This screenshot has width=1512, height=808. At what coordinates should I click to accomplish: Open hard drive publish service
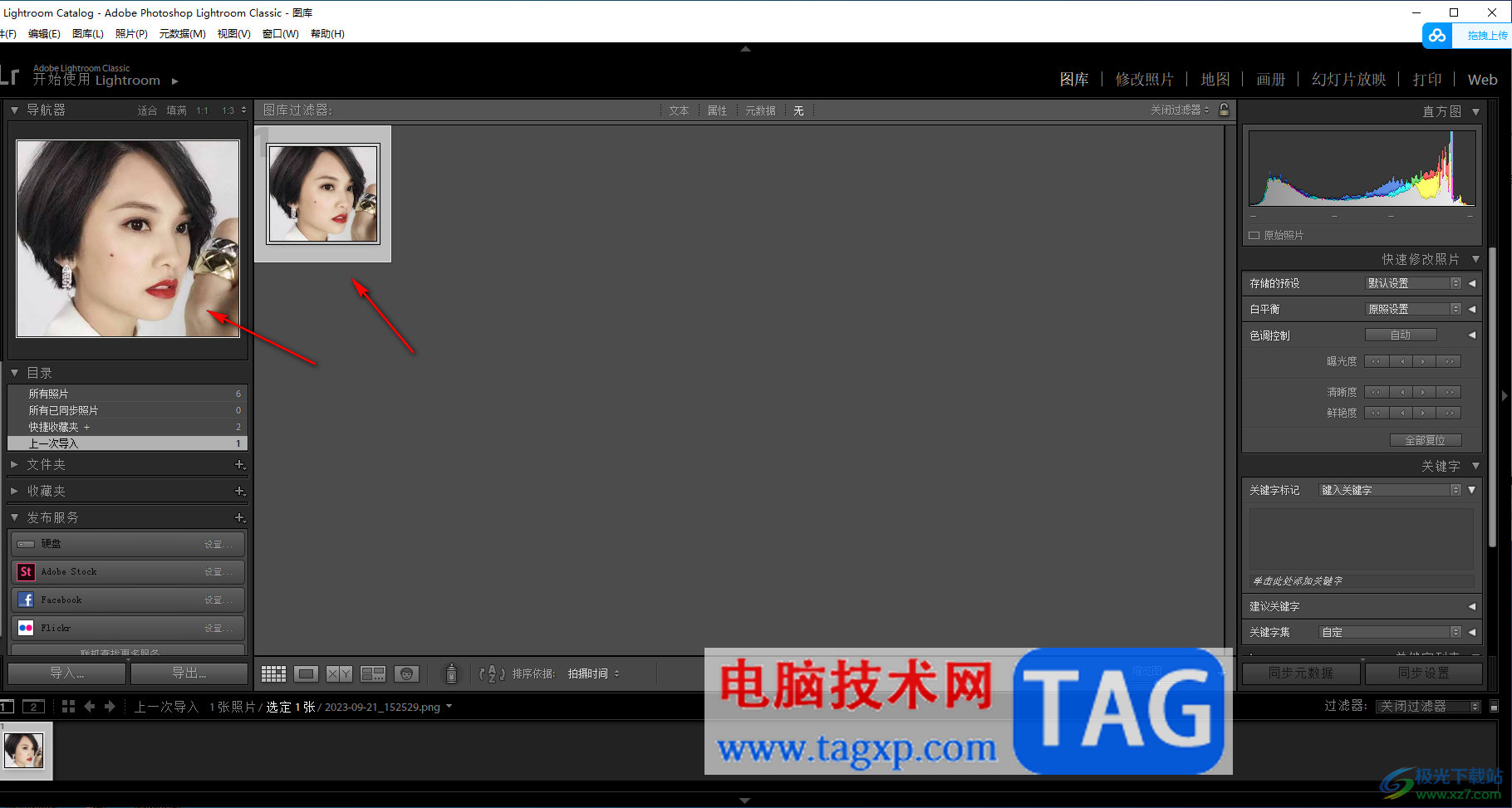click(128, 544)
